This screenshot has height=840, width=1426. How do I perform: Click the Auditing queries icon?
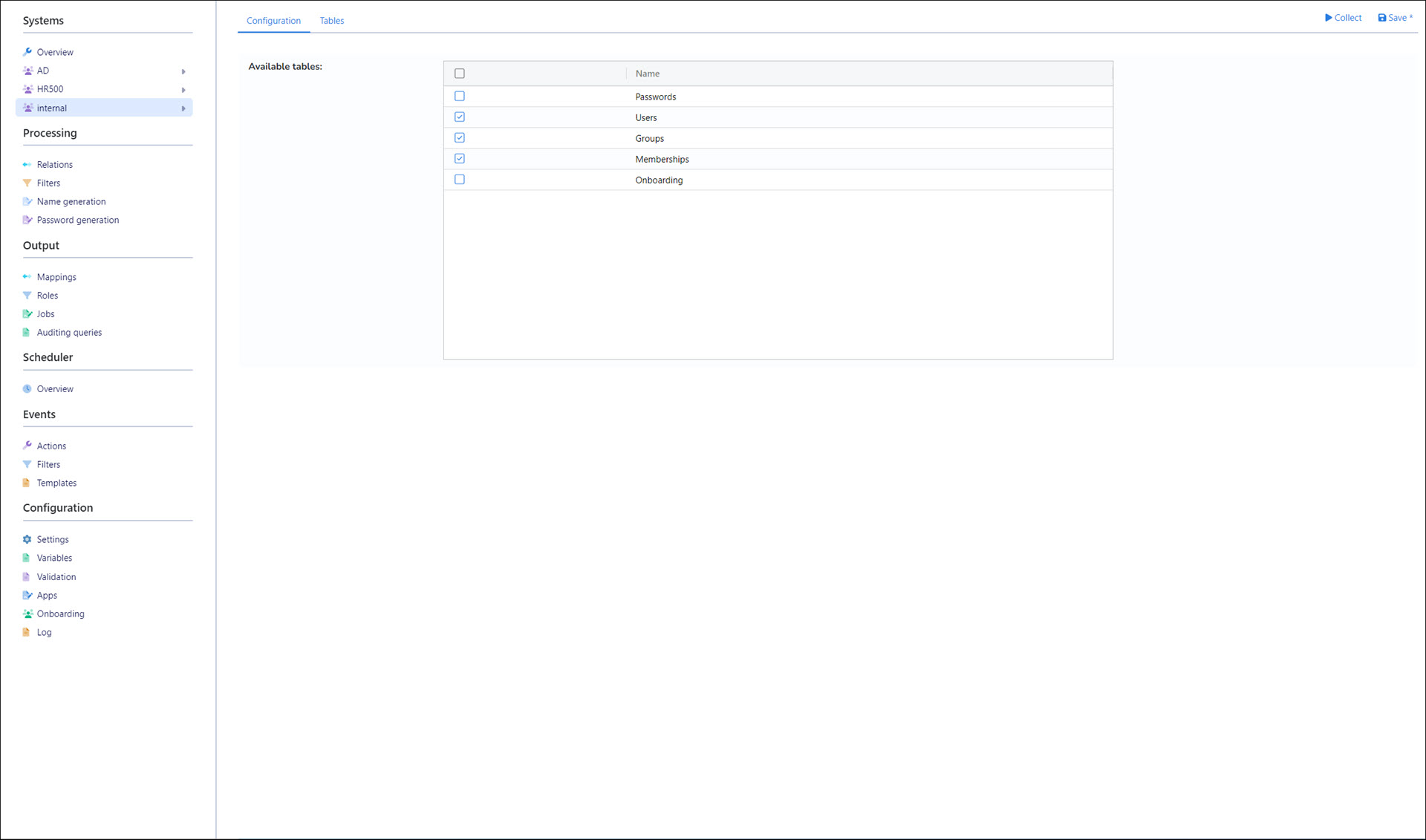(x=27, y=333)
